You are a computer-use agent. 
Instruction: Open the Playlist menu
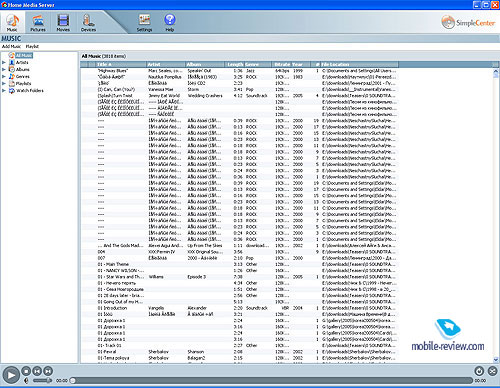(32, 46)
